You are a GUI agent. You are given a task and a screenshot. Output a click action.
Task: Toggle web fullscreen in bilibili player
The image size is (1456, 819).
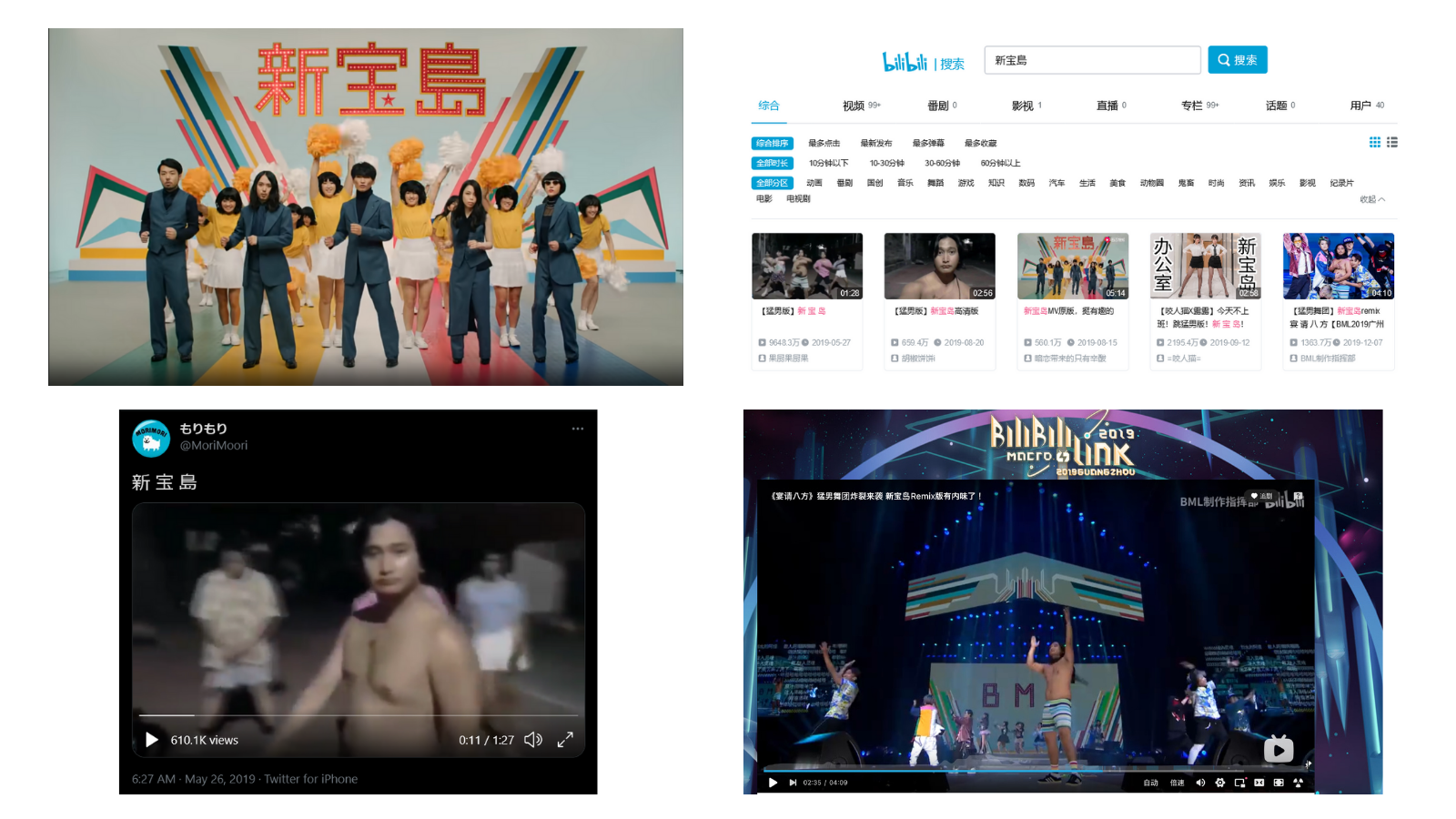tap(1279, 783)
